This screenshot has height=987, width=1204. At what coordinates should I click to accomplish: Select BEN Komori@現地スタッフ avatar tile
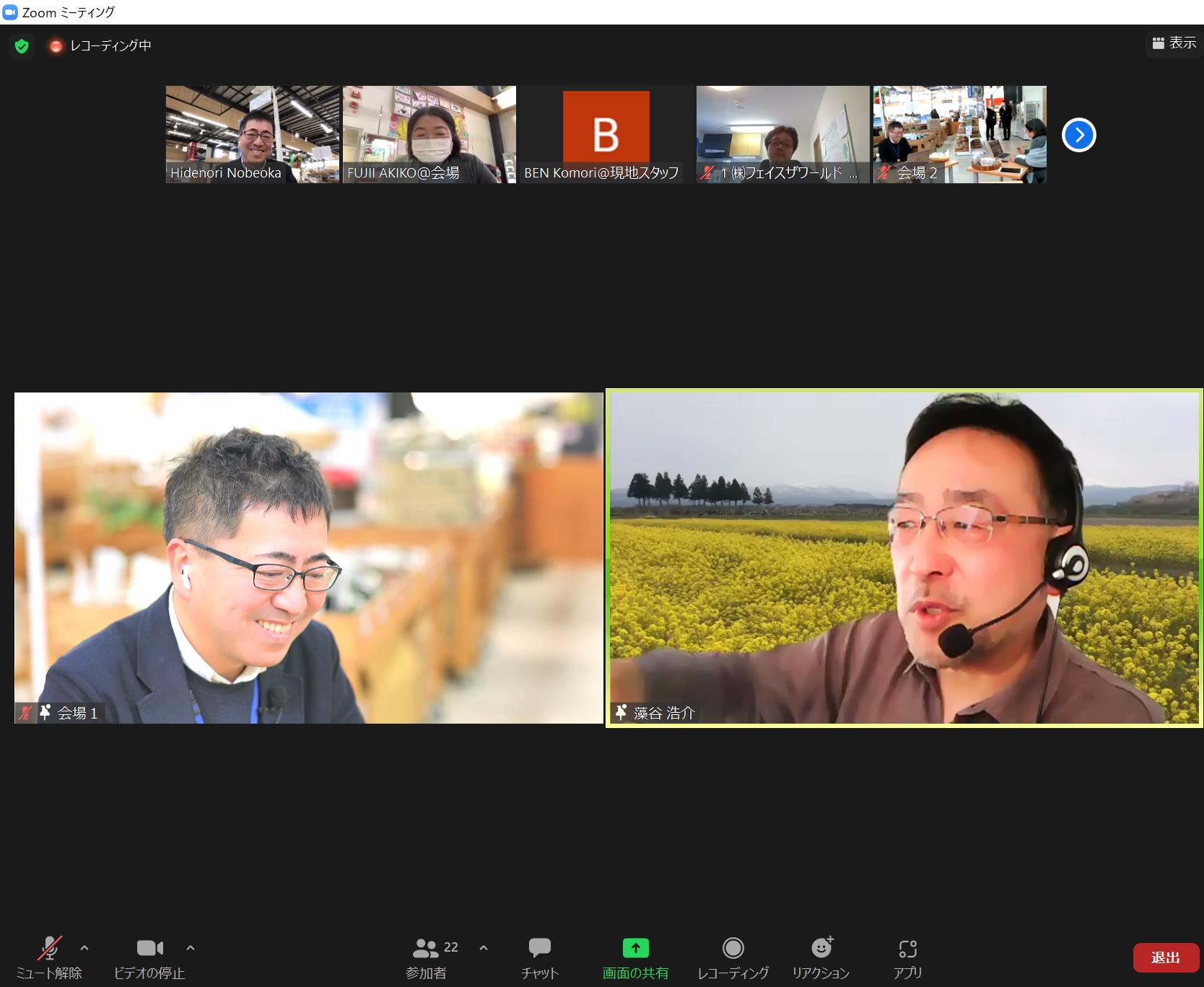click(606, 134)
